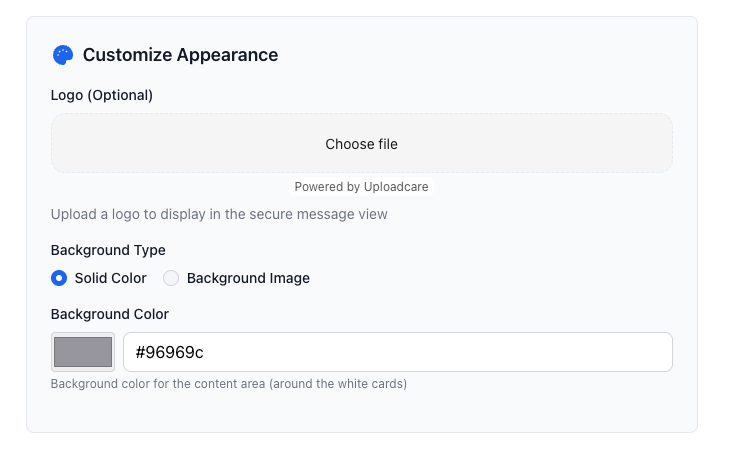Click the Choose file upload button

[x=361, y=144]
